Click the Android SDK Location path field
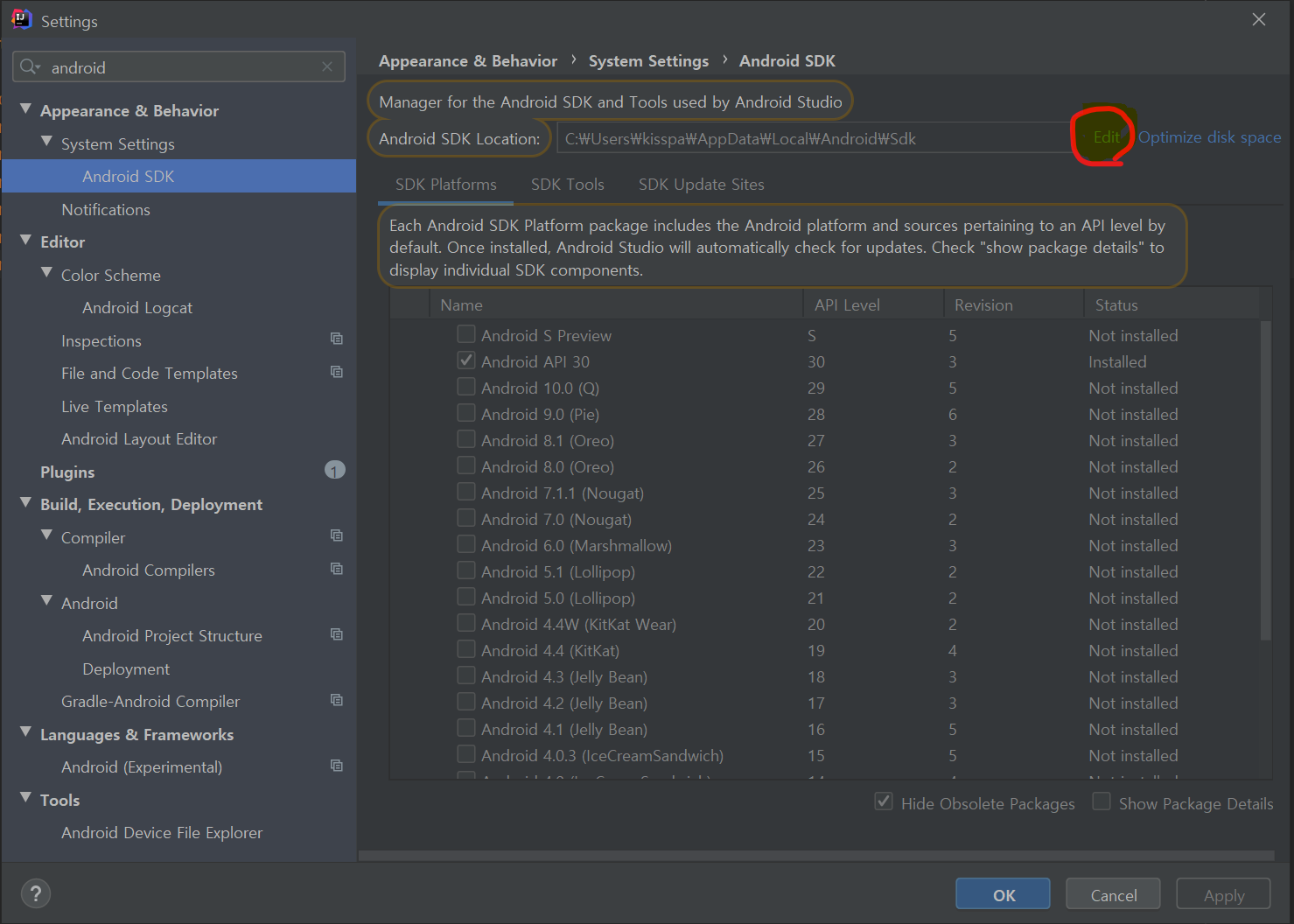 pyautogui.click(x=814, y=138)
